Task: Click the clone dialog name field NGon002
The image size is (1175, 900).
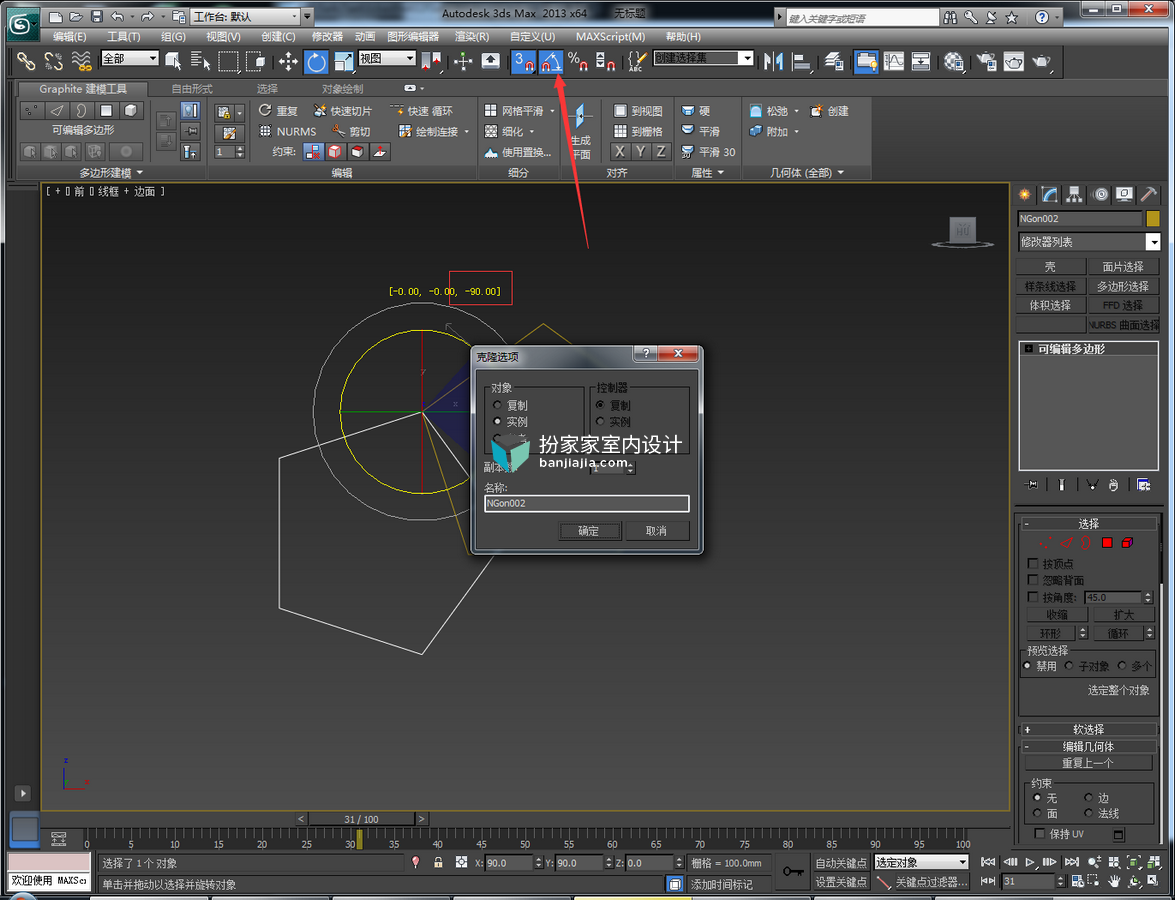Action: (587, 504)
